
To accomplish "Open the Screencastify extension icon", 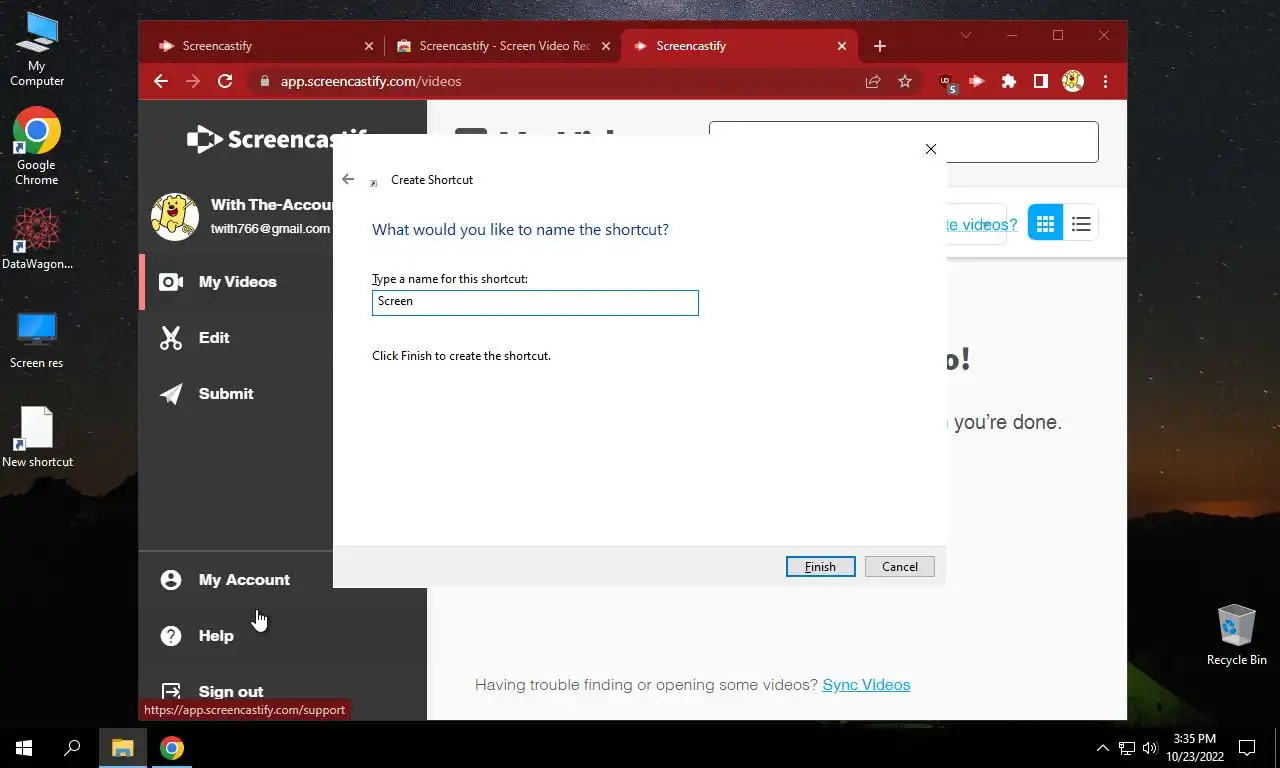I will pyautogui.click(x=977, y=82).
